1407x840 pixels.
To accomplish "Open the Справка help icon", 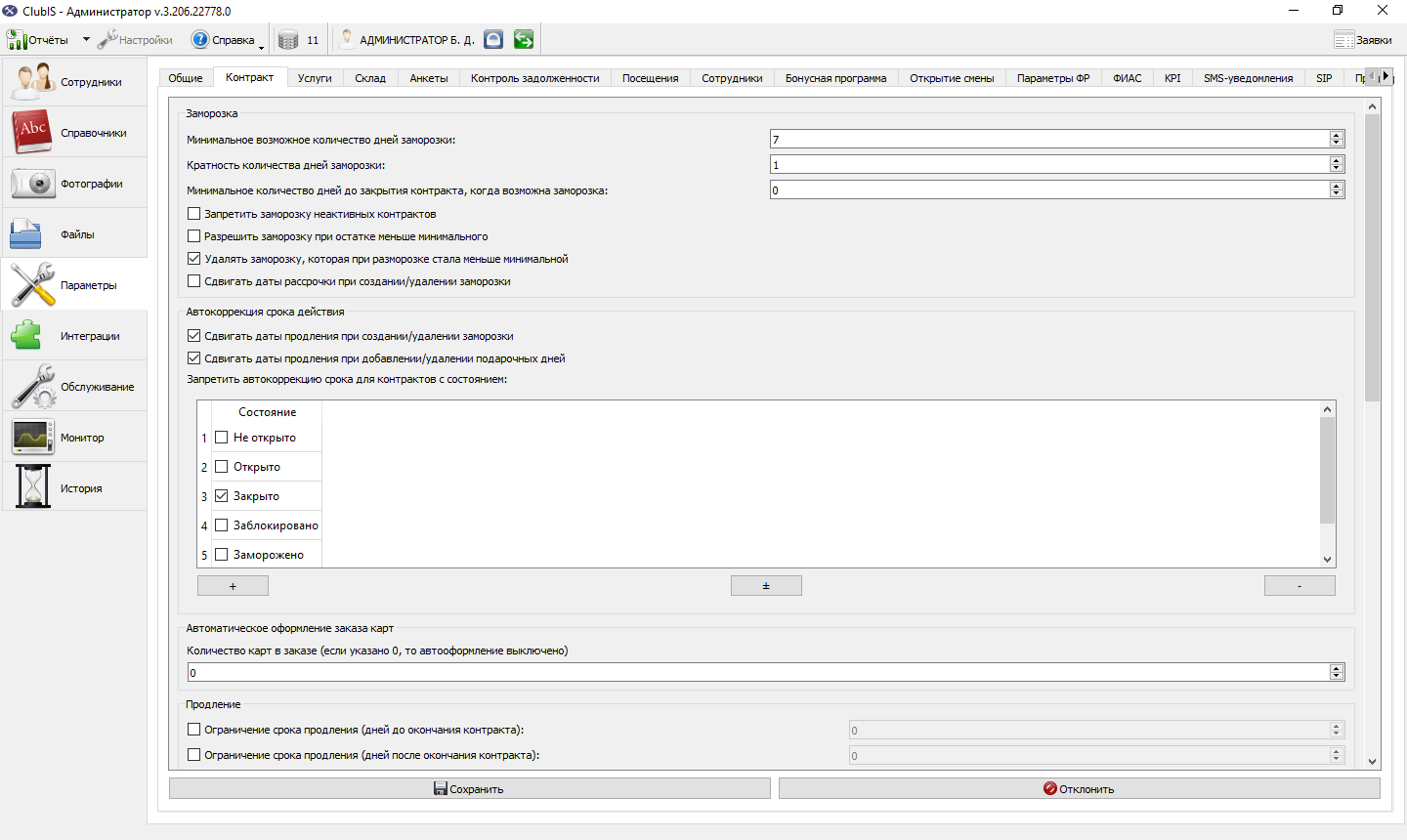I will [200, 40].
